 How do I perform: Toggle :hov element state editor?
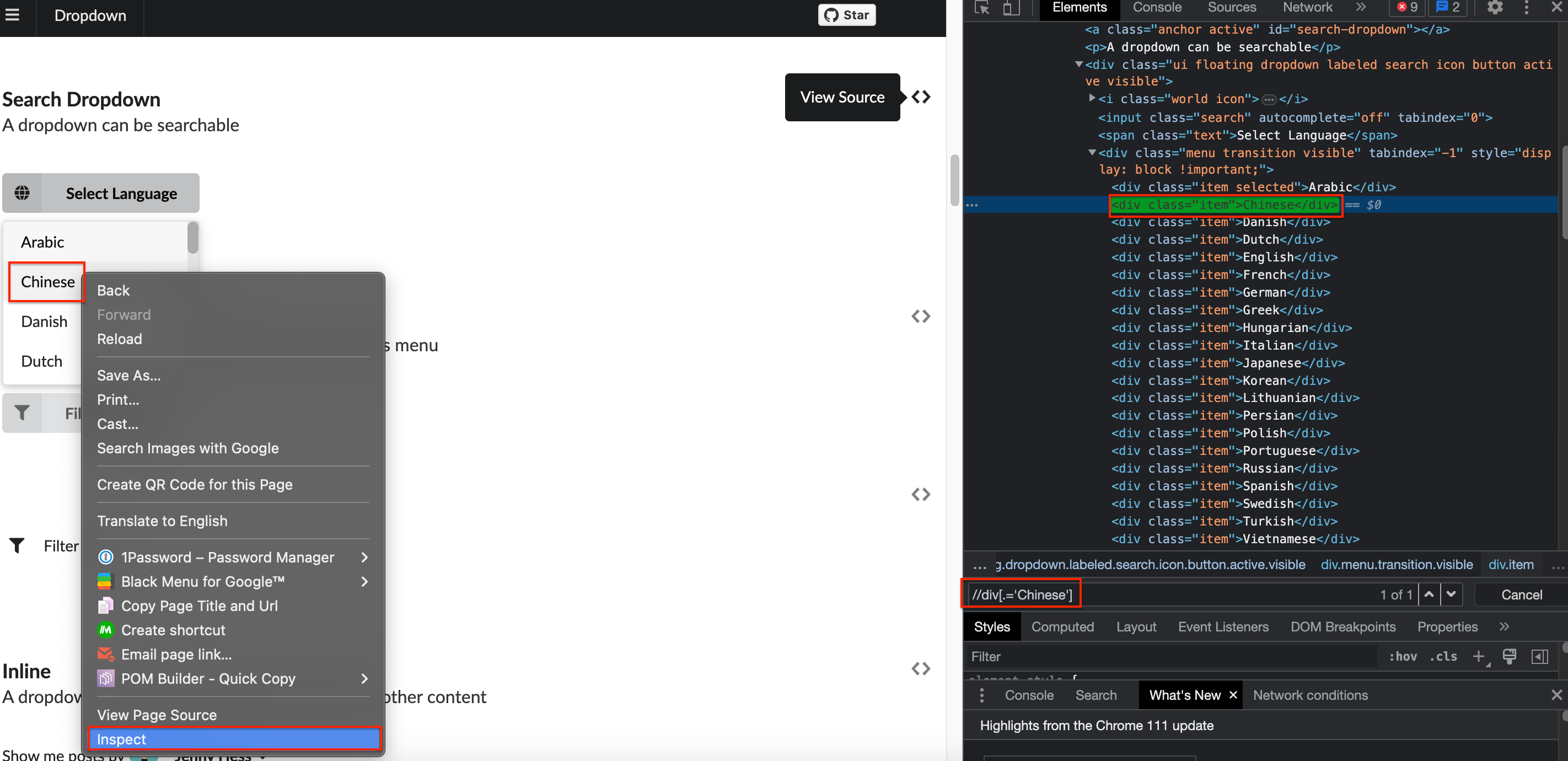[1403, 656]
